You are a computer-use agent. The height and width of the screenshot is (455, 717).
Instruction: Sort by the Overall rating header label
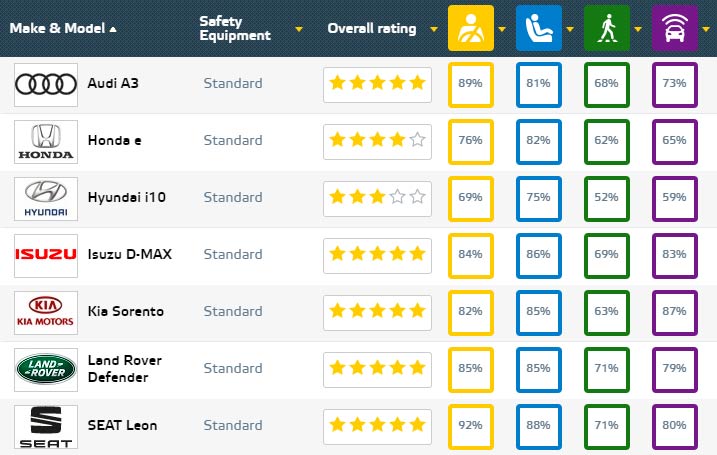click(x=372, y=28)
